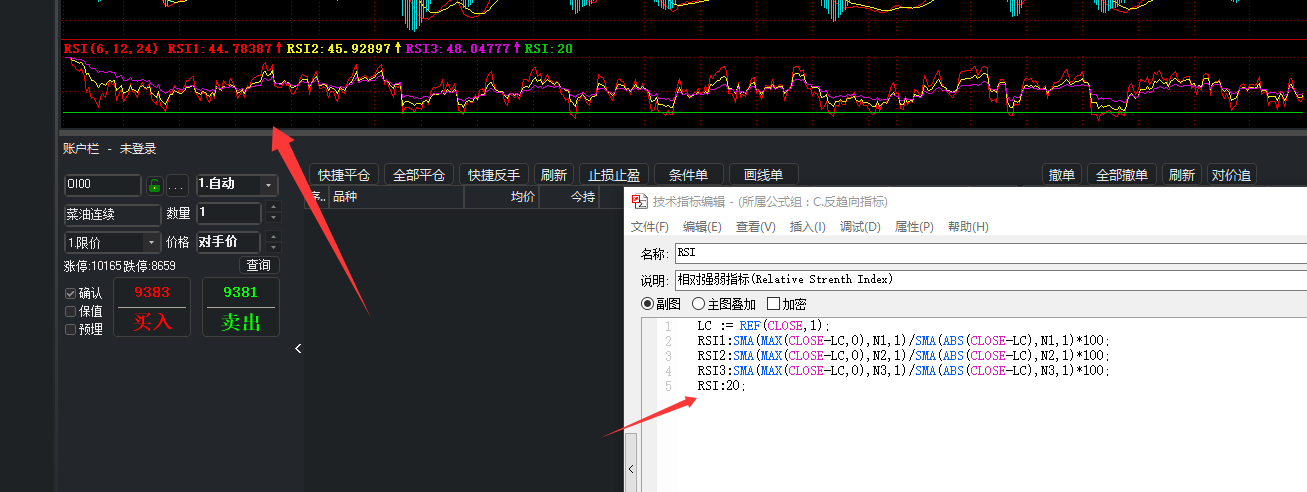The width and height of the screenshot is (1307, 492).
Task: Click the indicator 名称 field containing RSI
Action: [x=990, y=253]
